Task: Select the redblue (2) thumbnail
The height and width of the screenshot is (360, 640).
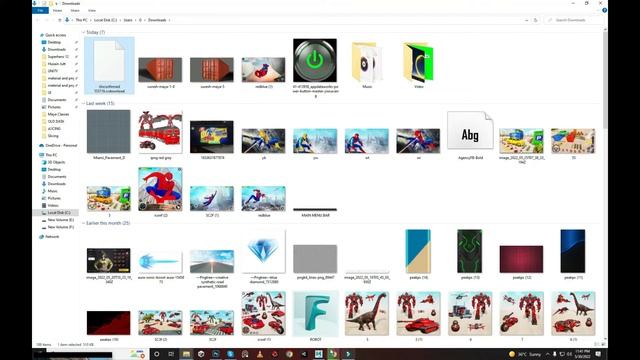Action: [263, 69]
